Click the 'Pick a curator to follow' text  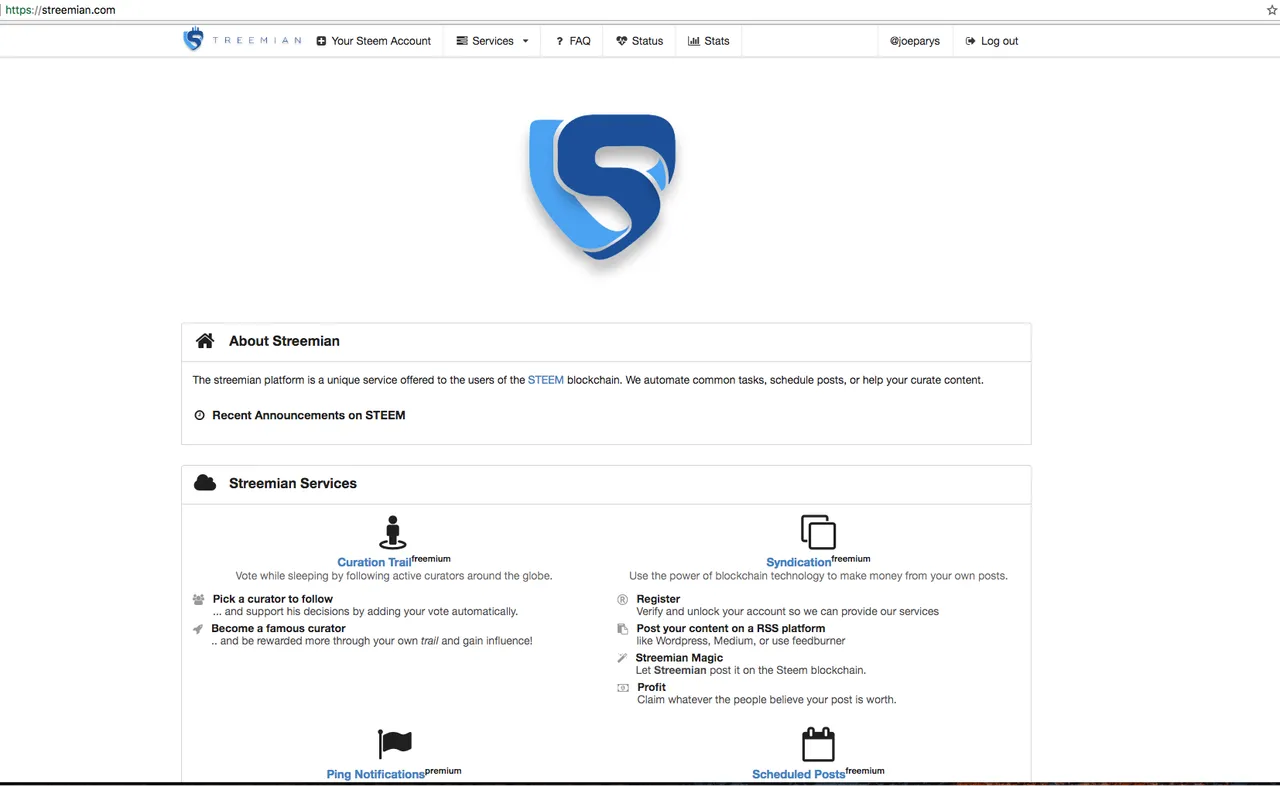[x=273, y=599]
